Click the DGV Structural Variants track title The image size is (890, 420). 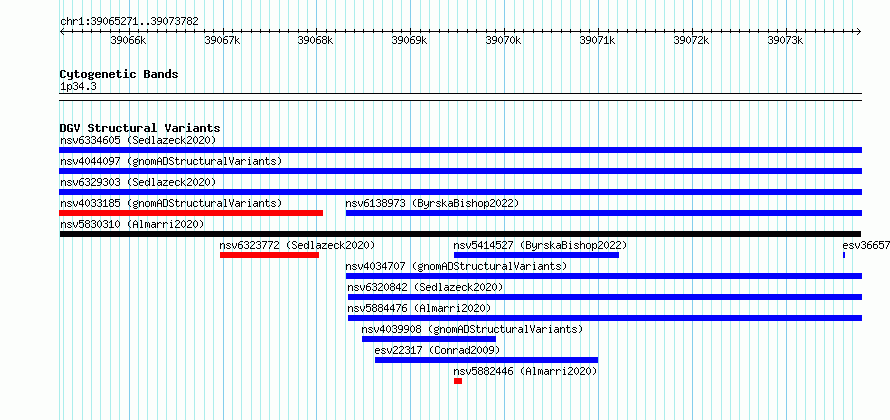pyautogui.click(x=140, y=128)
